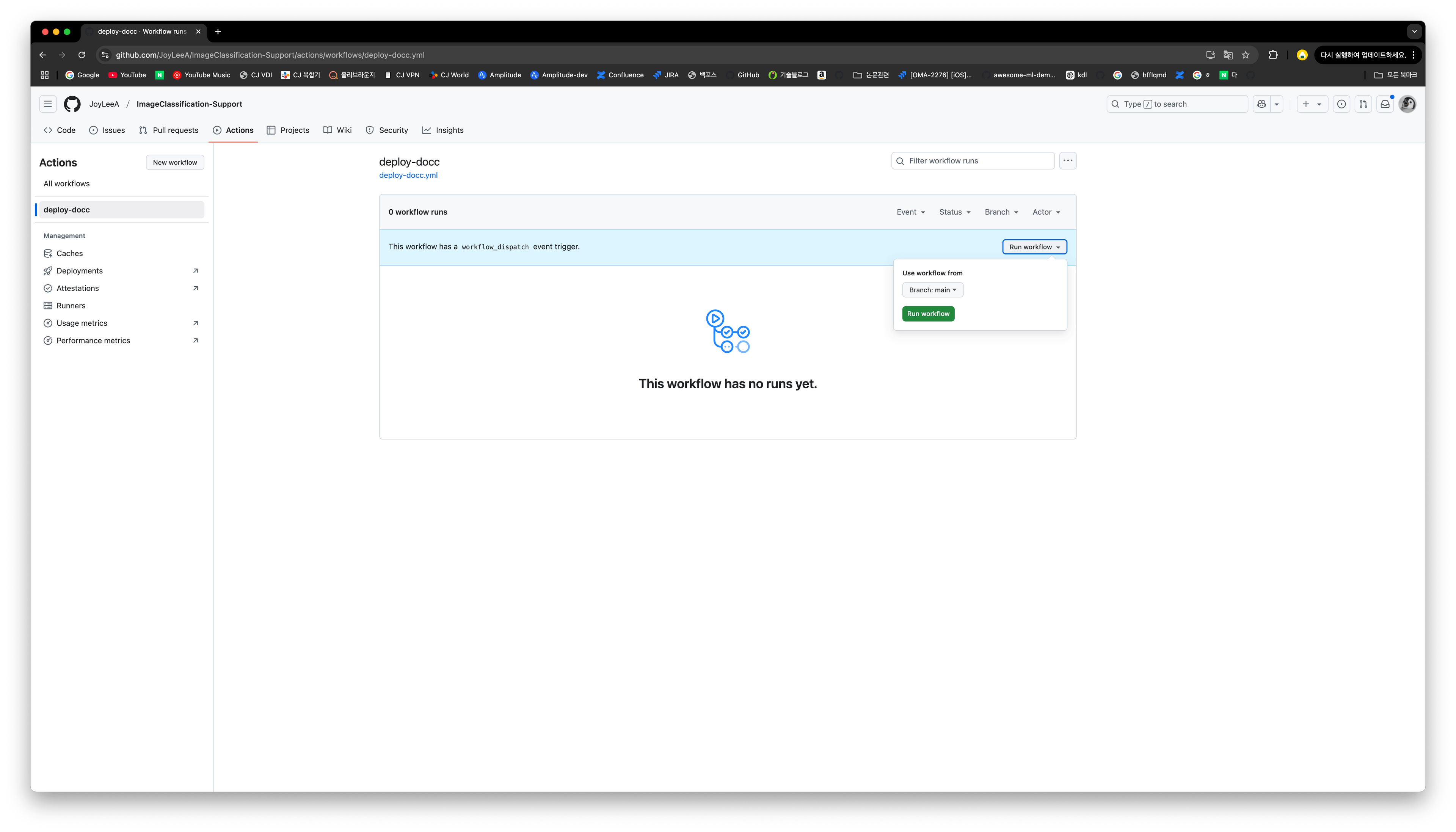The height and width of the screenshot is (832, 1456).
Task: Open the pull requests icon in the header
Action: coord(1363,104)
